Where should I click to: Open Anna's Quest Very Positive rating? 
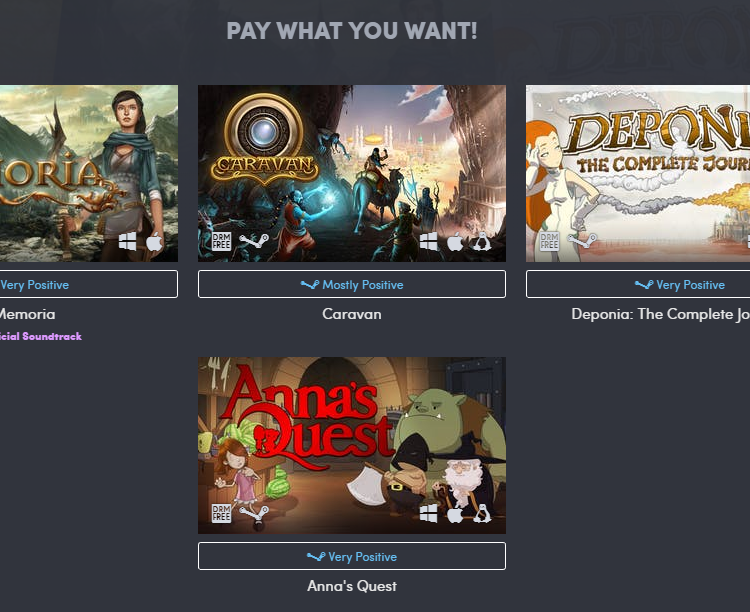click(x=352, y=556)
